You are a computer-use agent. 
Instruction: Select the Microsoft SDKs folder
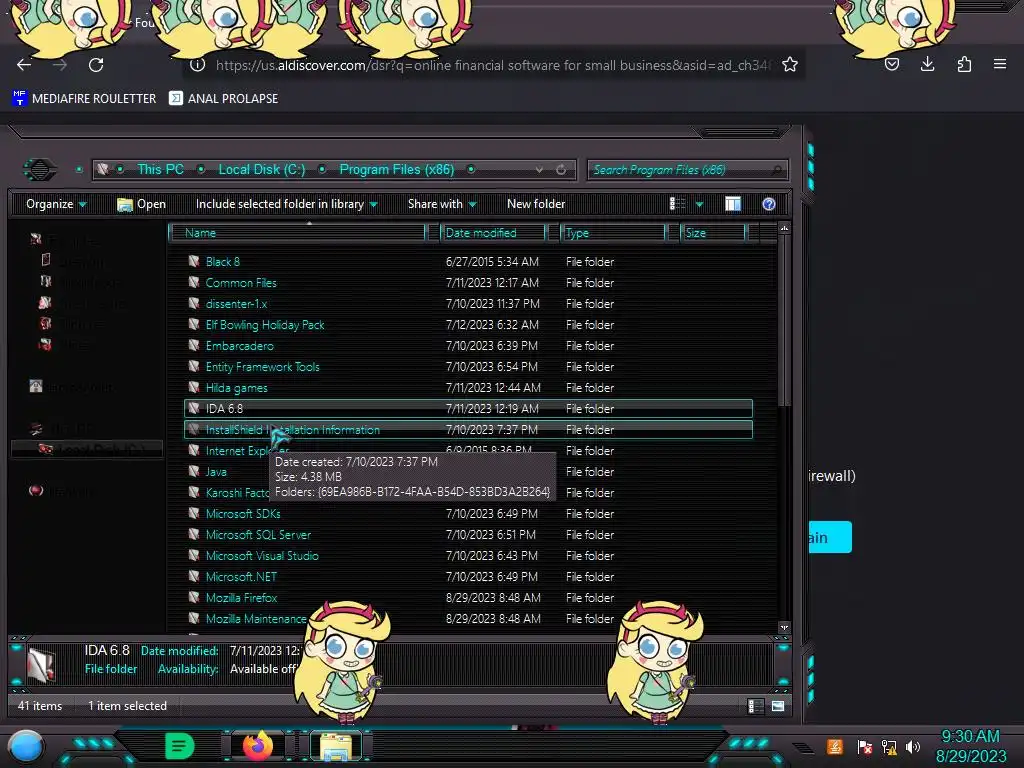click(243, 514)
